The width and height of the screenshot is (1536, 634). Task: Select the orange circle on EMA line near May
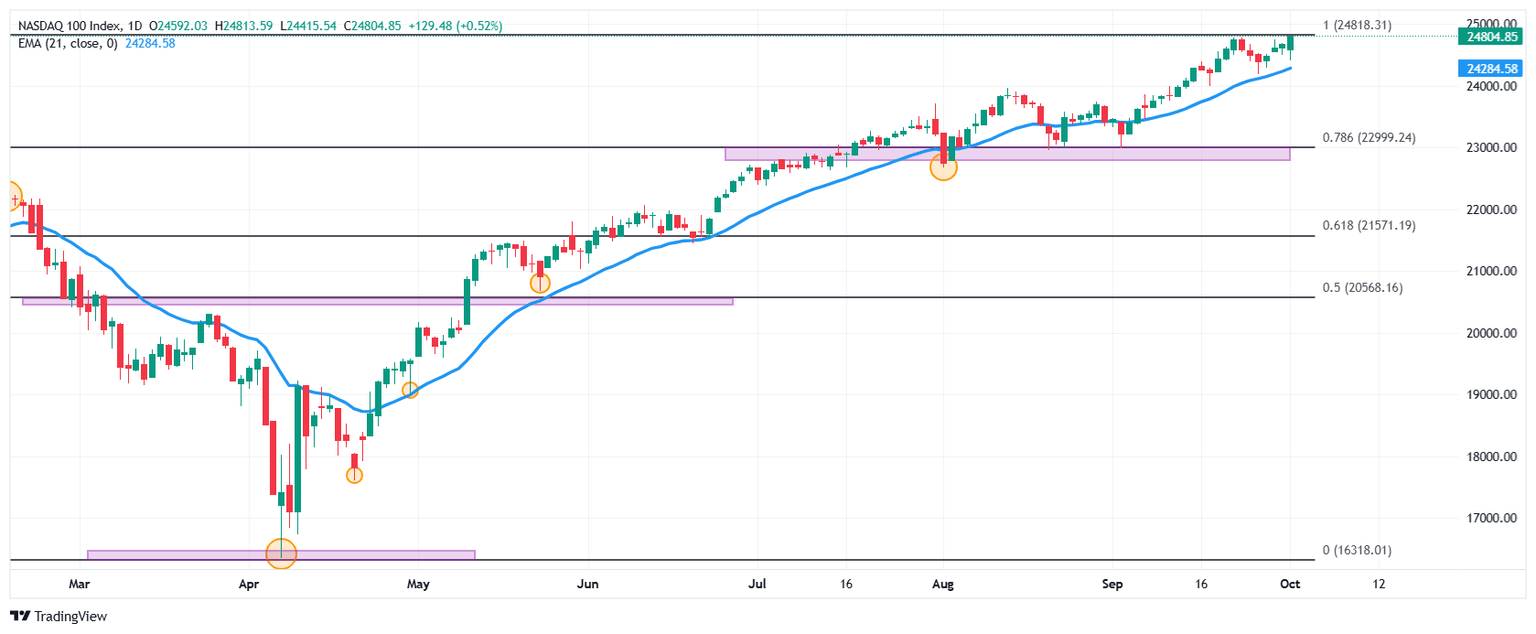coord(409,390)
